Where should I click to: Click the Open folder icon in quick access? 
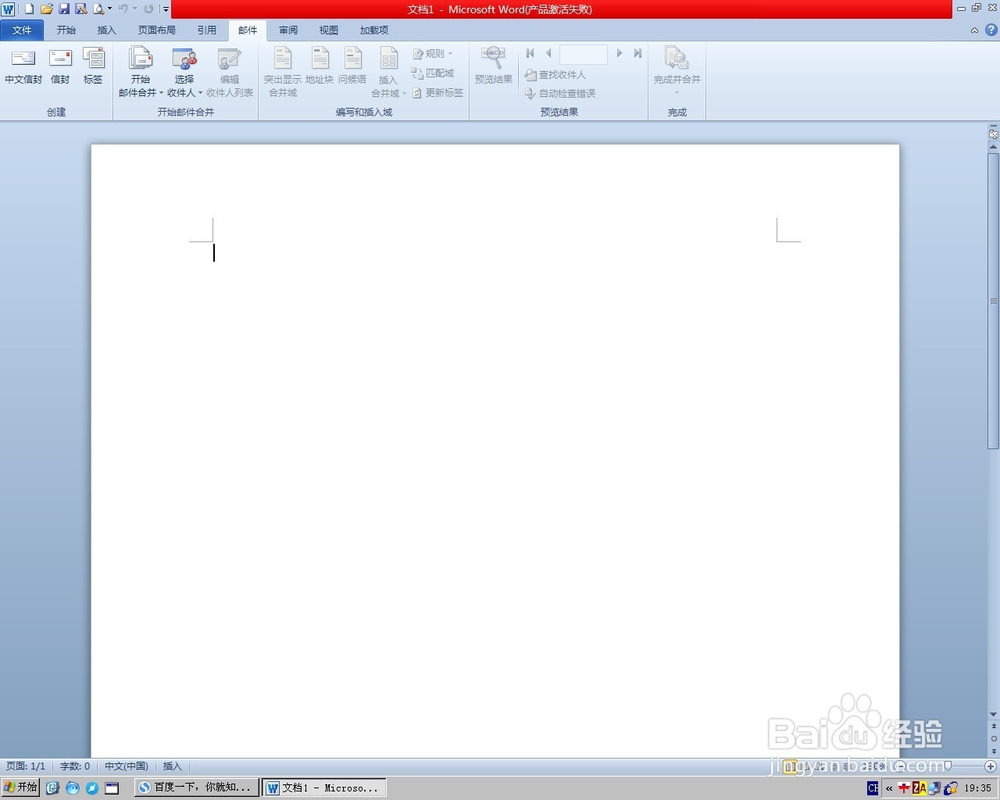[x=47, y=9]
